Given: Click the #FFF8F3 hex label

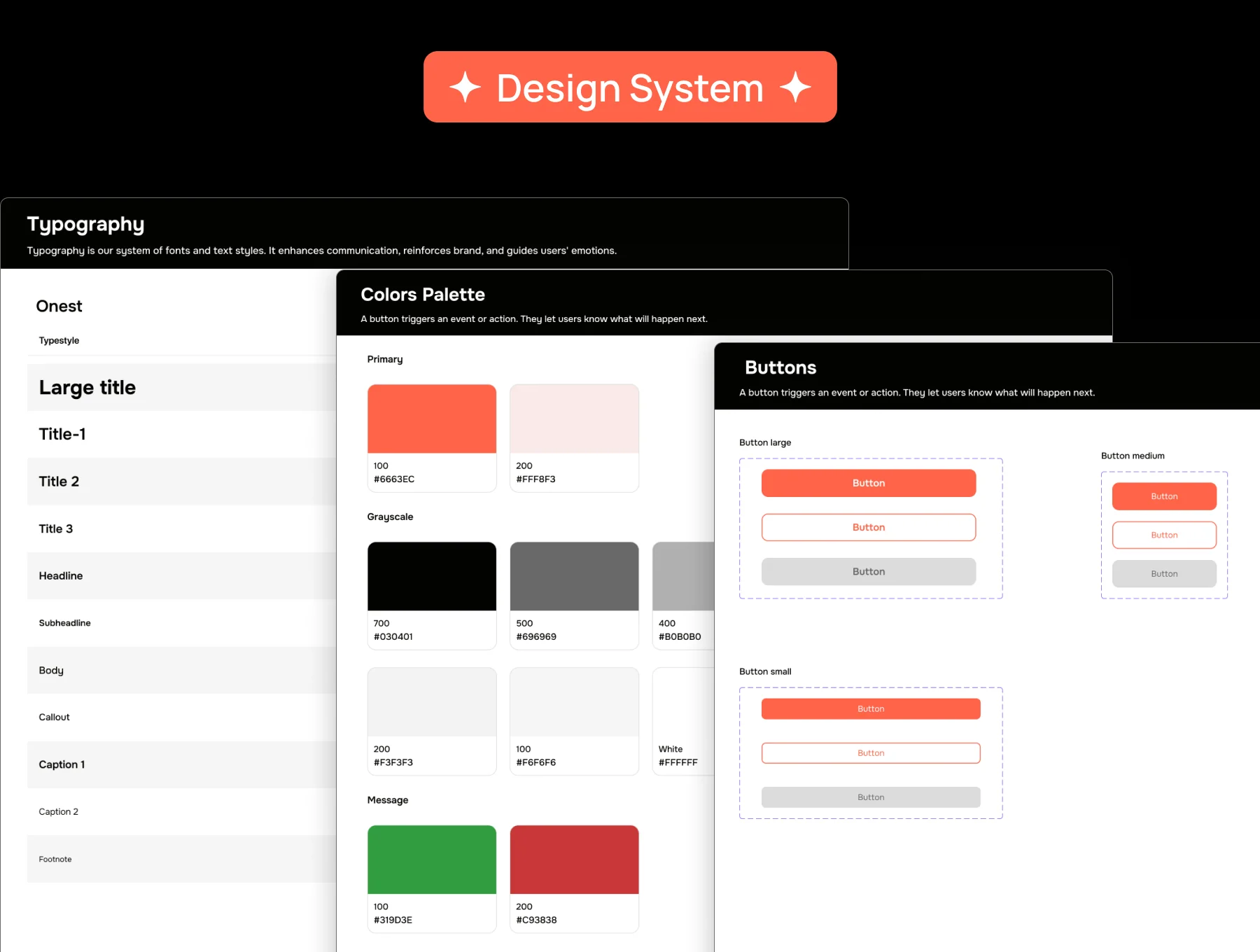Looking at the screenshot, I should [x=535, y=479].
